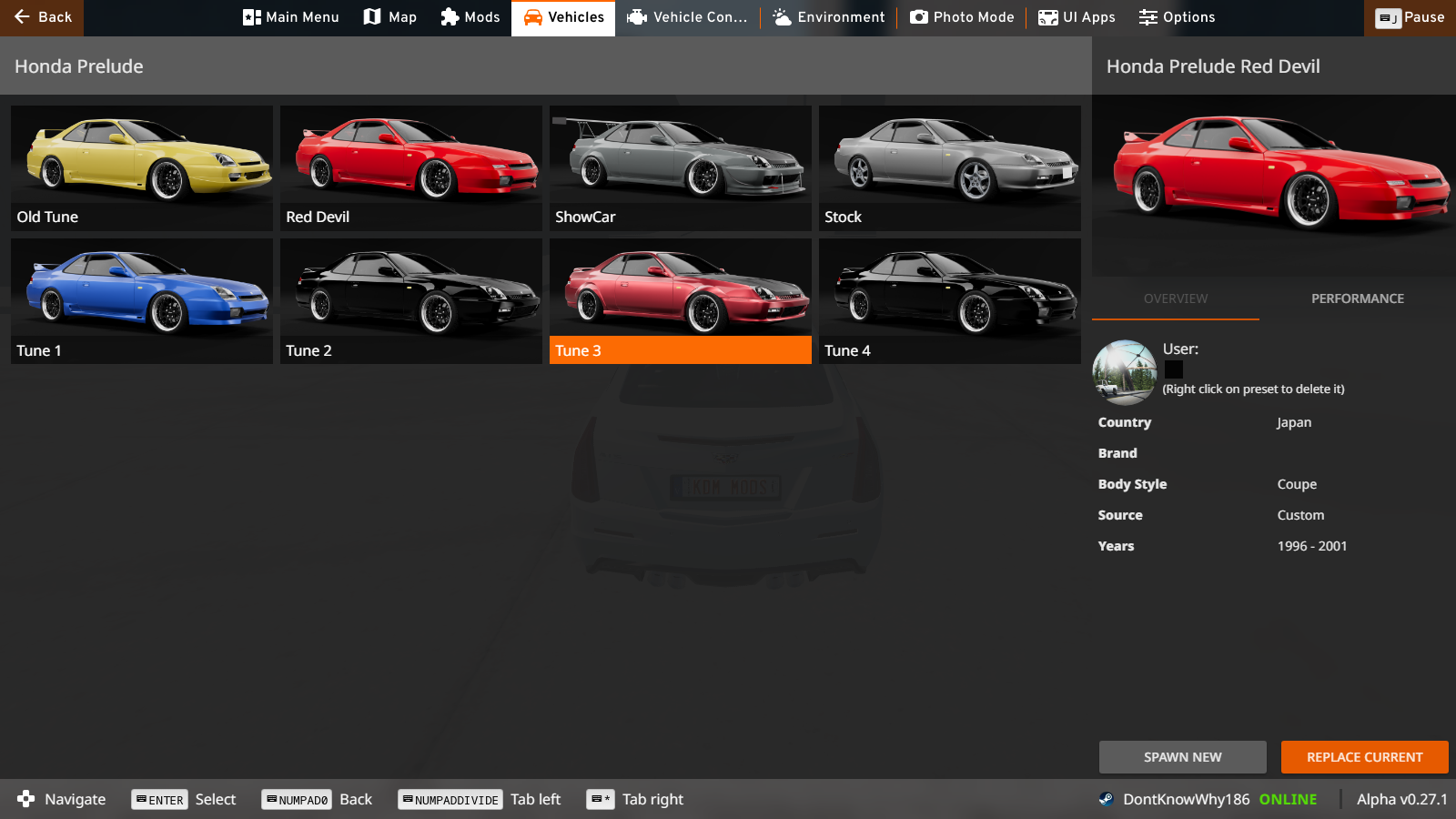Go back using the Back button label

click(x=55, y=17)
